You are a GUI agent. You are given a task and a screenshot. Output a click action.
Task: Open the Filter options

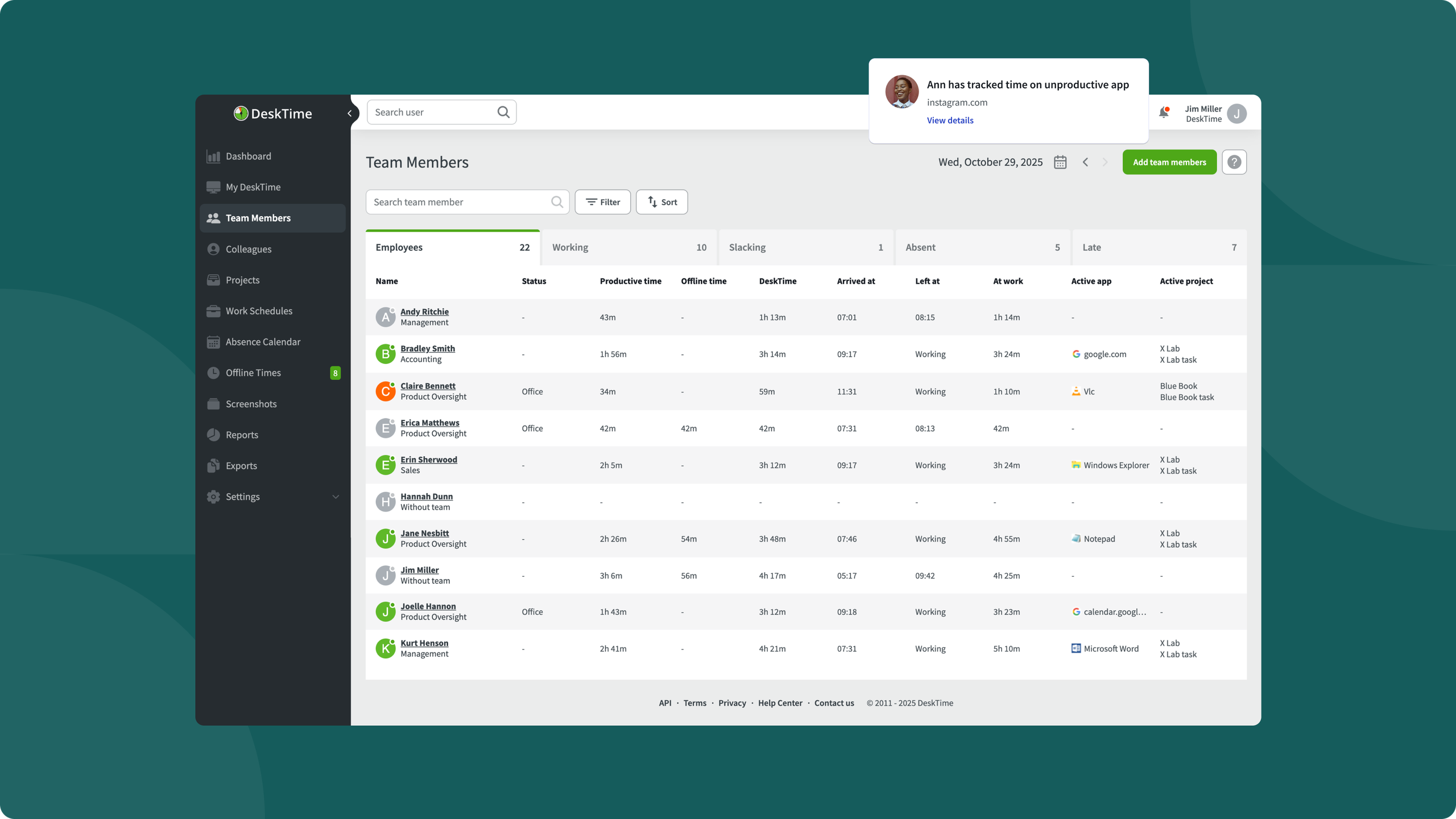tap(602, 202)
